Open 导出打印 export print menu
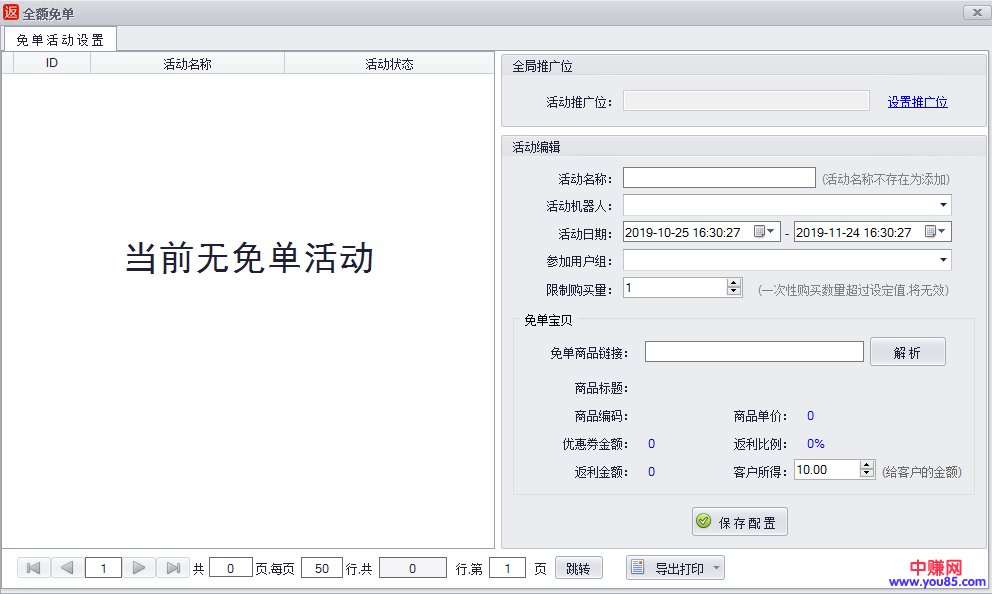This screenshot has height=594, width=992. [x=675, y=569]
